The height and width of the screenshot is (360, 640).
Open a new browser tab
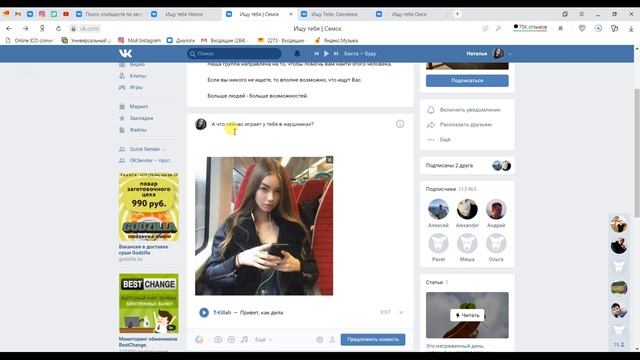[x=458, y=14]
